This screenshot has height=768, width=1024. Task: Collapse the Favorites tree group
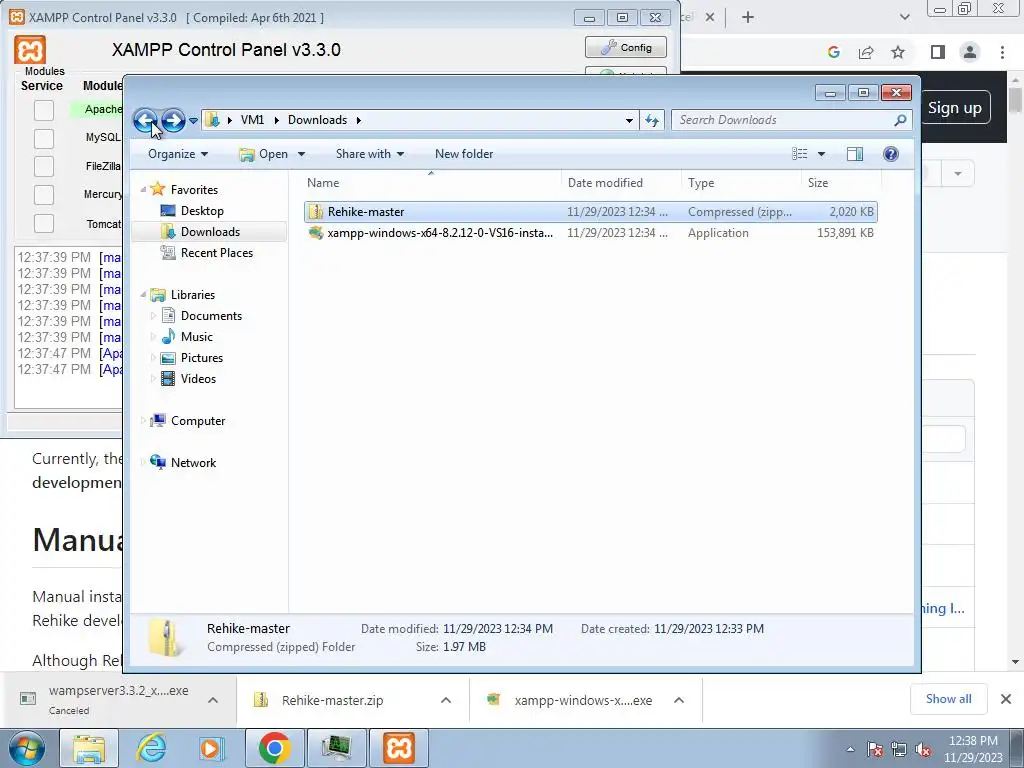pos(143,189)
